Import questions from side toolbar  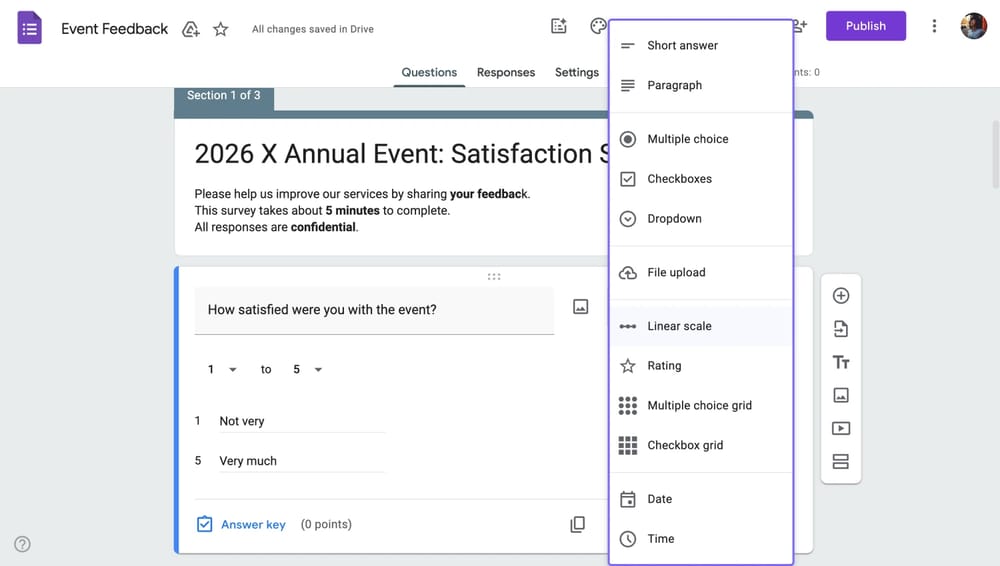point(841,329)
